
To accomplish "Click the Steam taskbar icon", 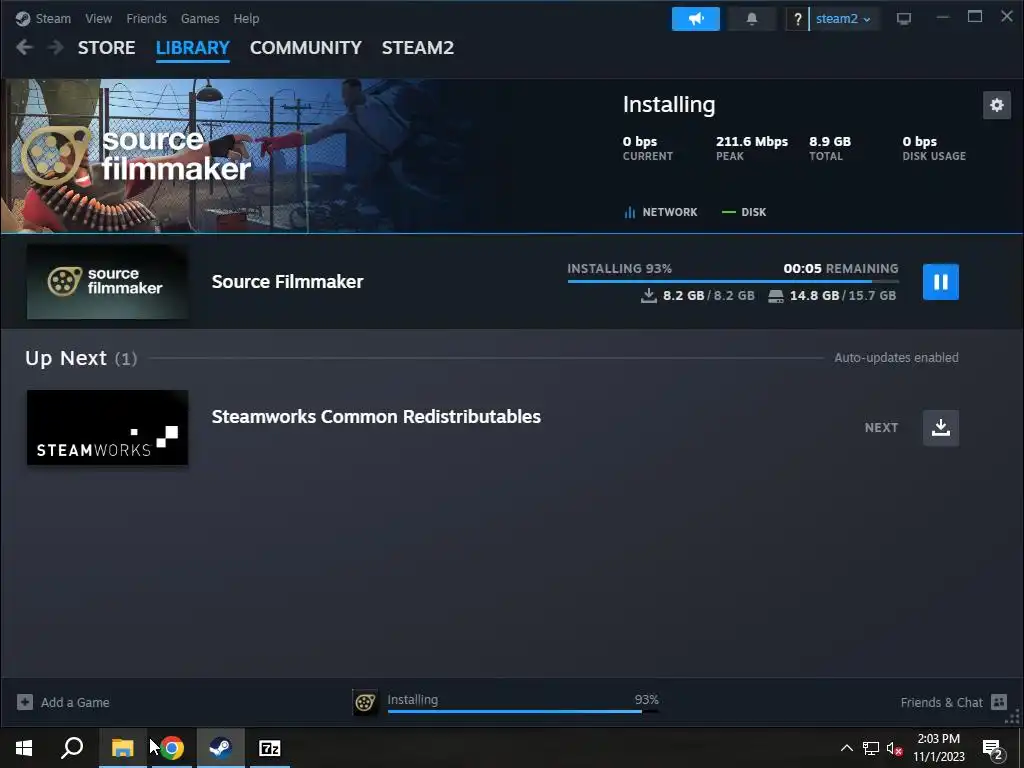I will click(221, 748).
